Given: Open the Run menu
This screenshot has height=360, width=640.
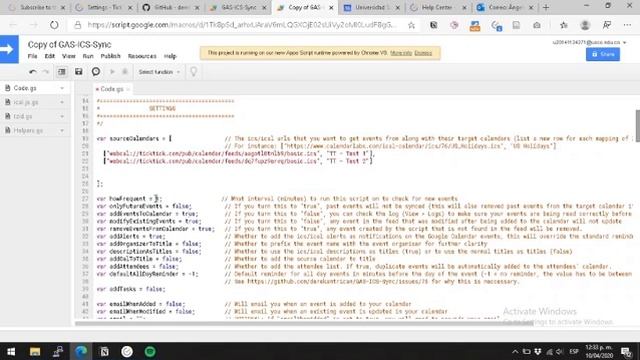Looking at the screenshot, I should tap(88, 56).
